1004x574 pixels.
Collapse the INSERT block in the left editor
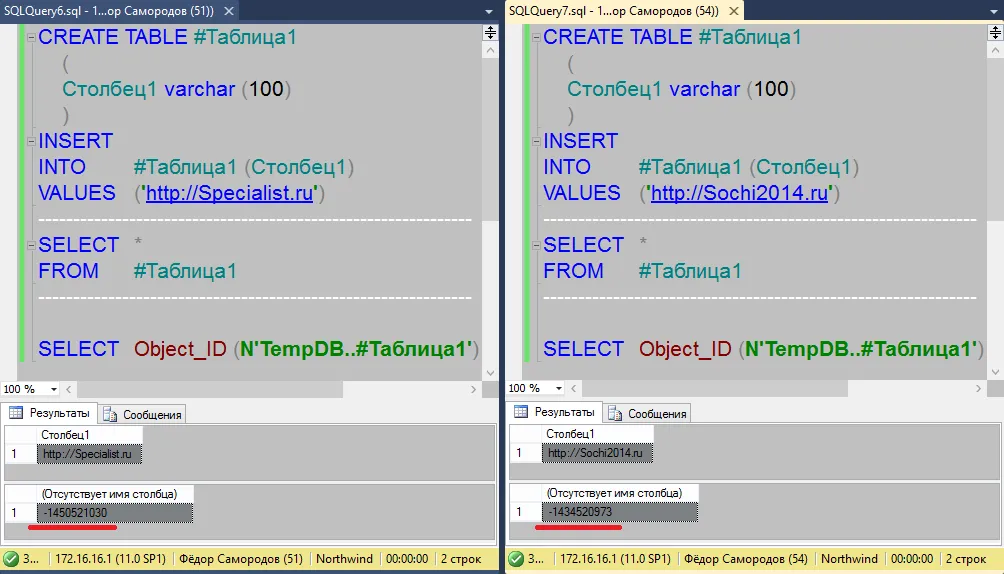(x=30, y=141)
